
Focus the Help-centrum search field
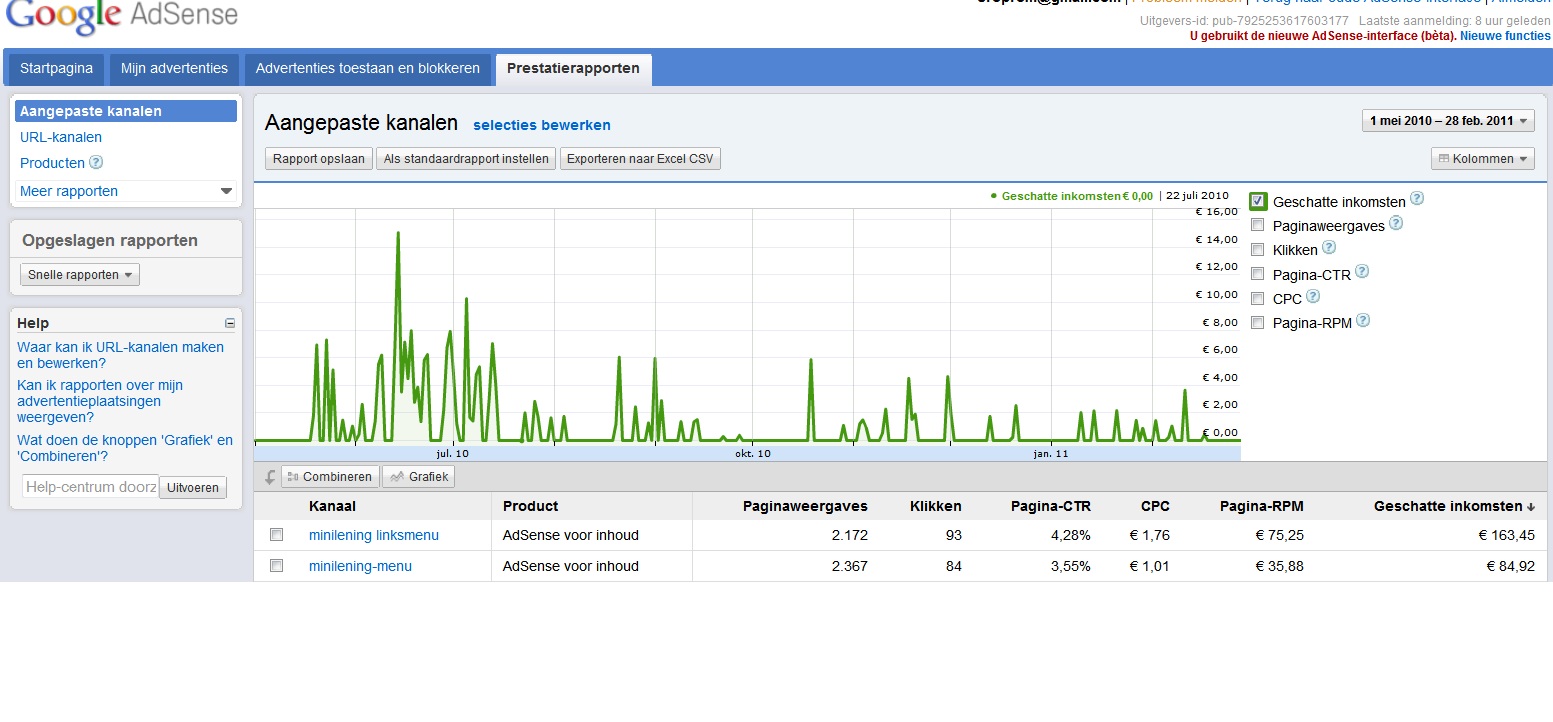[90, 487]
